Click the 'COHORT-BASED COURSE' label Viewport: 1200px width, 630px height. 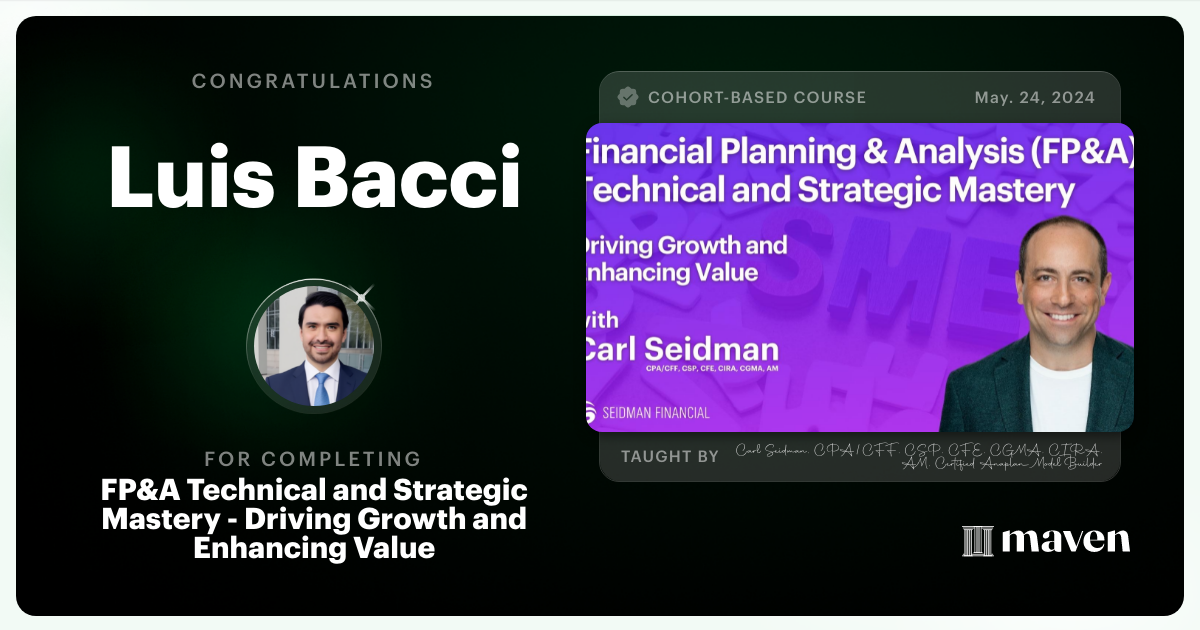pyautogui.click(x=757, y=97)
